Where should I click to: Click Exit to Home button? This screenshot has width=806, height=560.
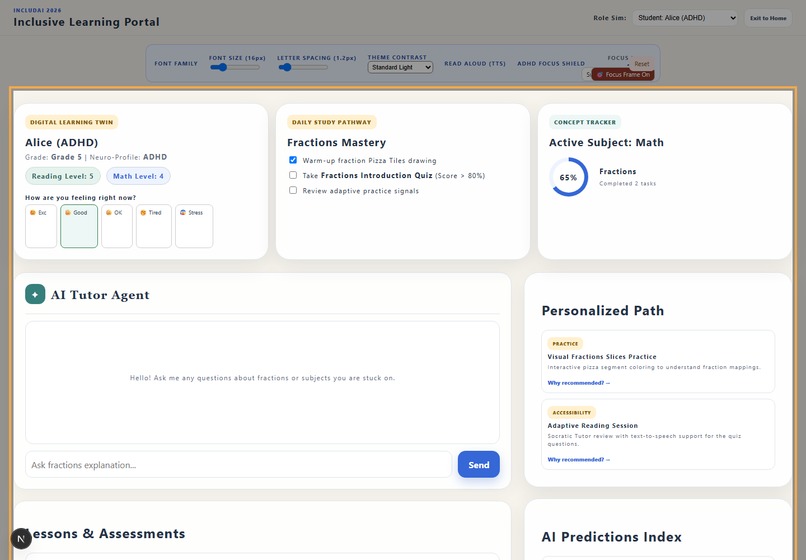point(768,18)
